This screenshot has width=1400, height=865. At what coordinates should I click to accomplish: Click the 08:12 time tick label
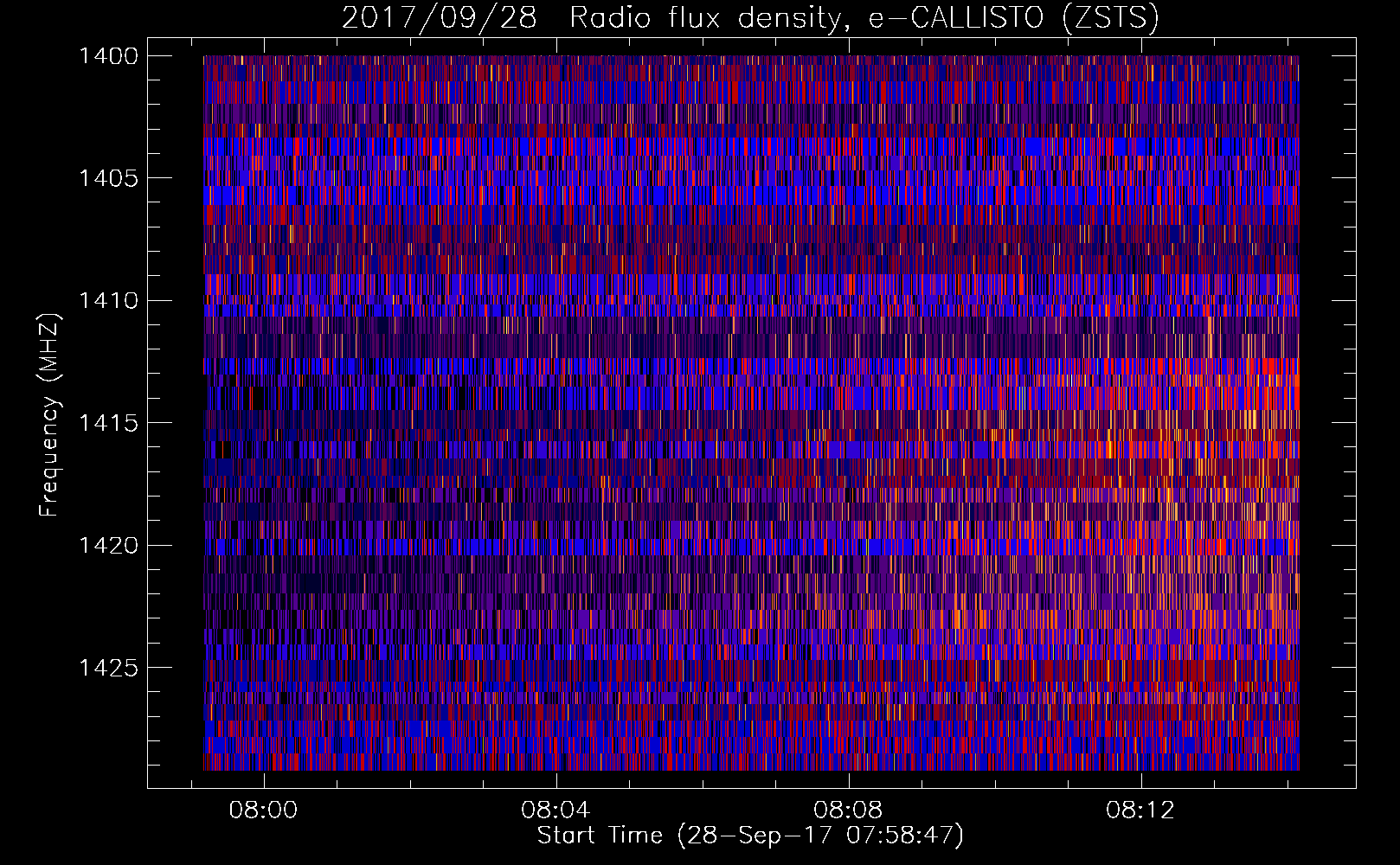click(1140, 811)
